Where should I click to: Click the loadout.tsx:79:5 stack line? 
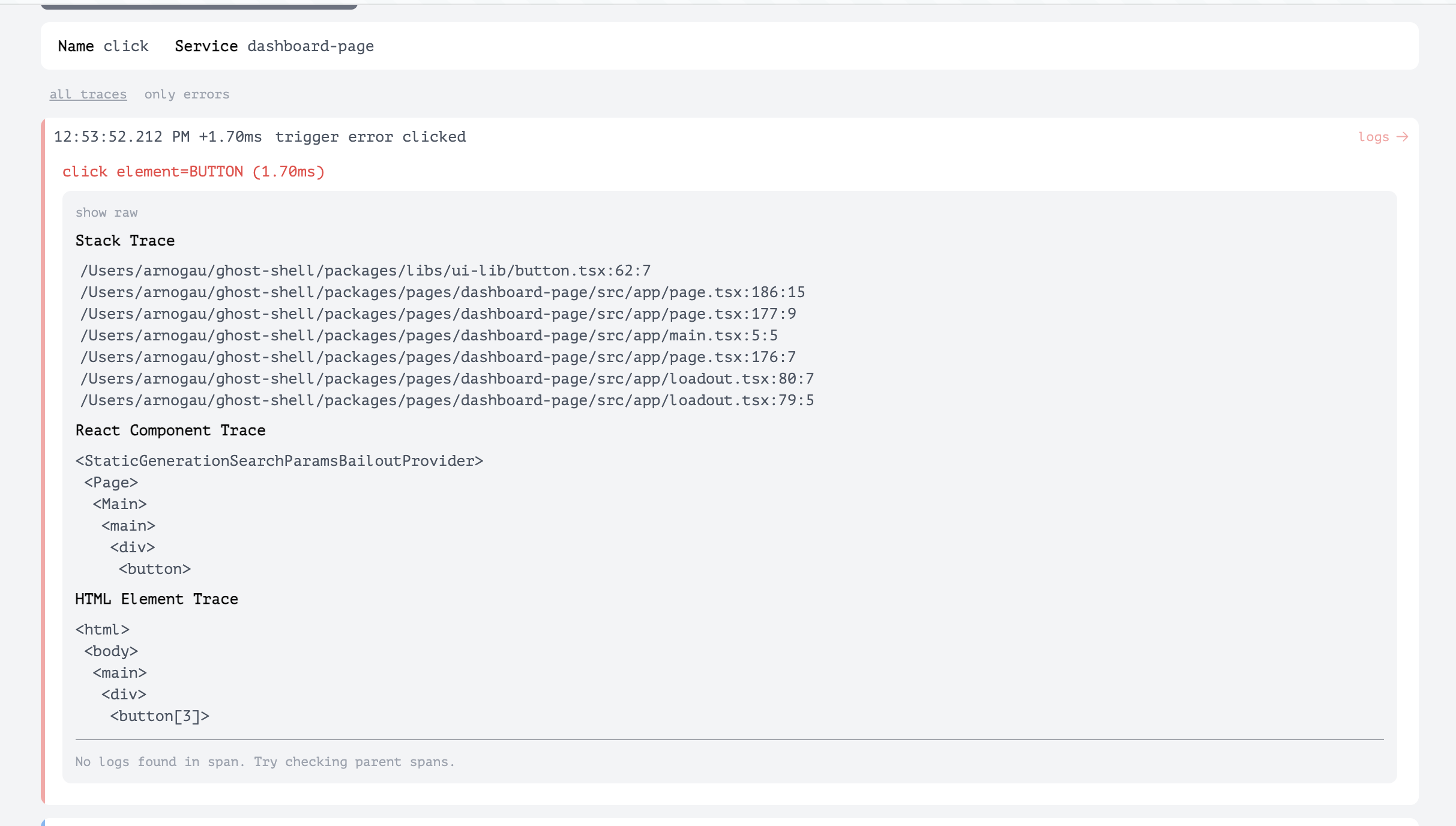(447, 400)
